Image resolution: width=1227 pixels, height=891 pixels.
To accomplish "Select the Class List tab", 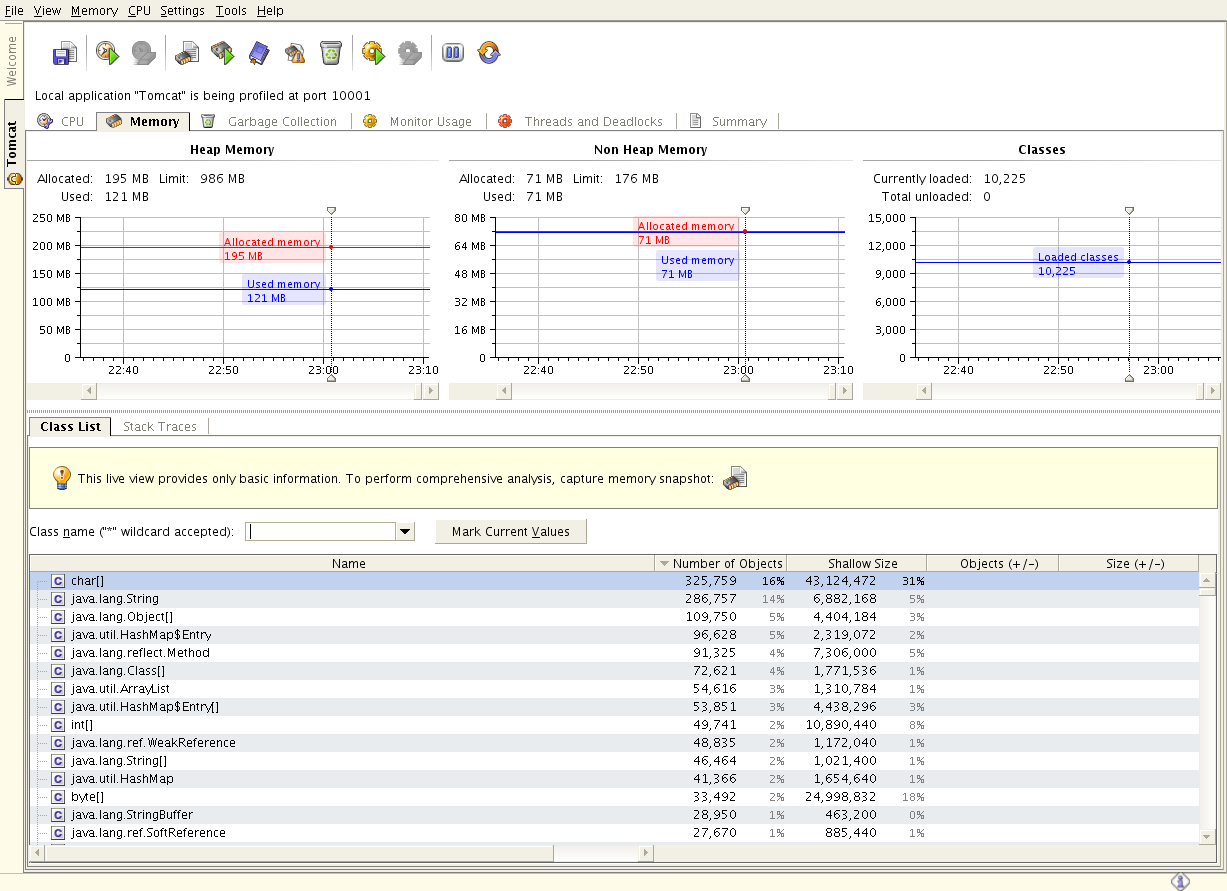I will pos(70,426).
